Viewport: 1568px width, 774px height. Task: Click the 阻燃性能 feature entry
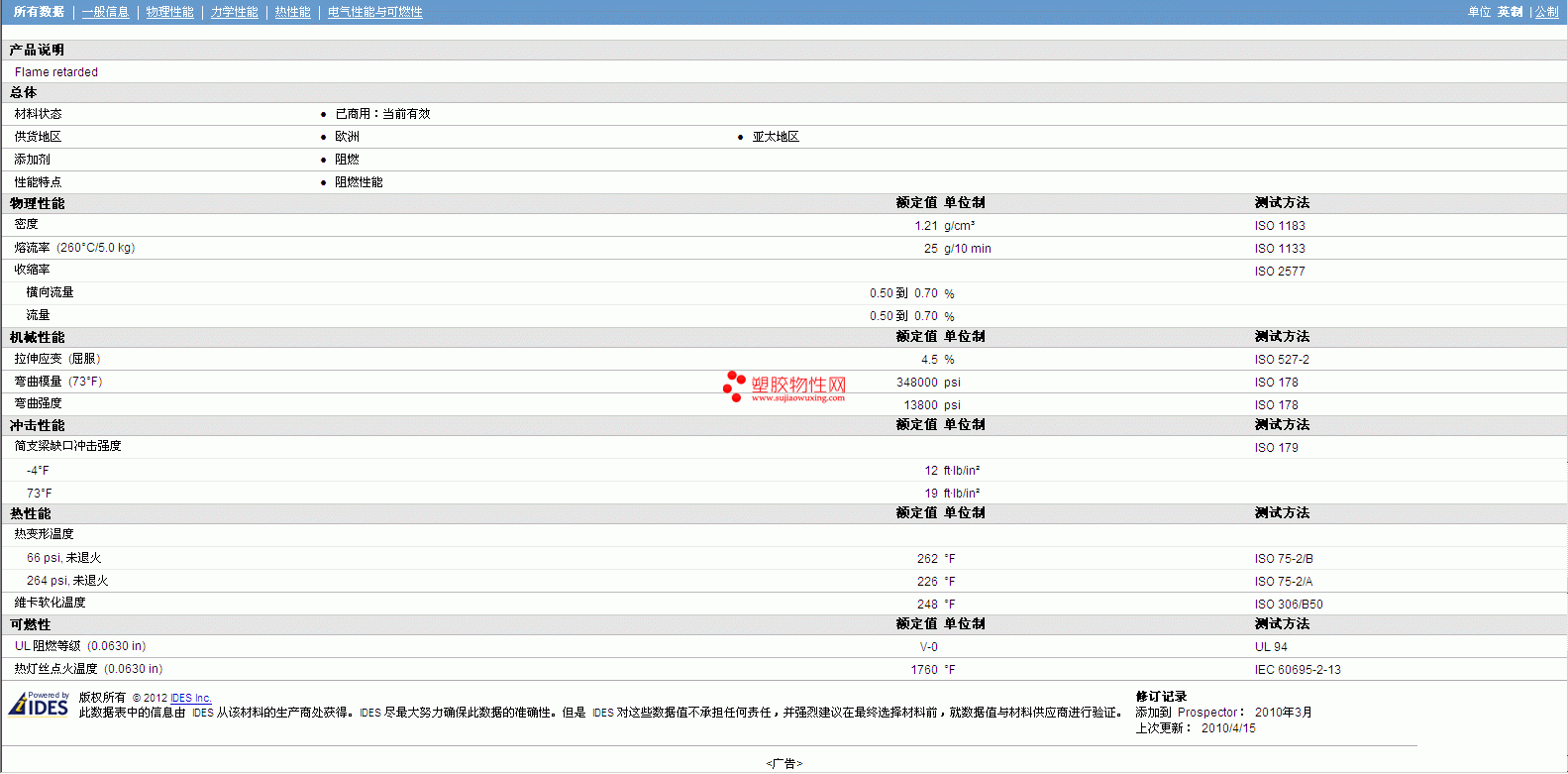coord(359,182)
